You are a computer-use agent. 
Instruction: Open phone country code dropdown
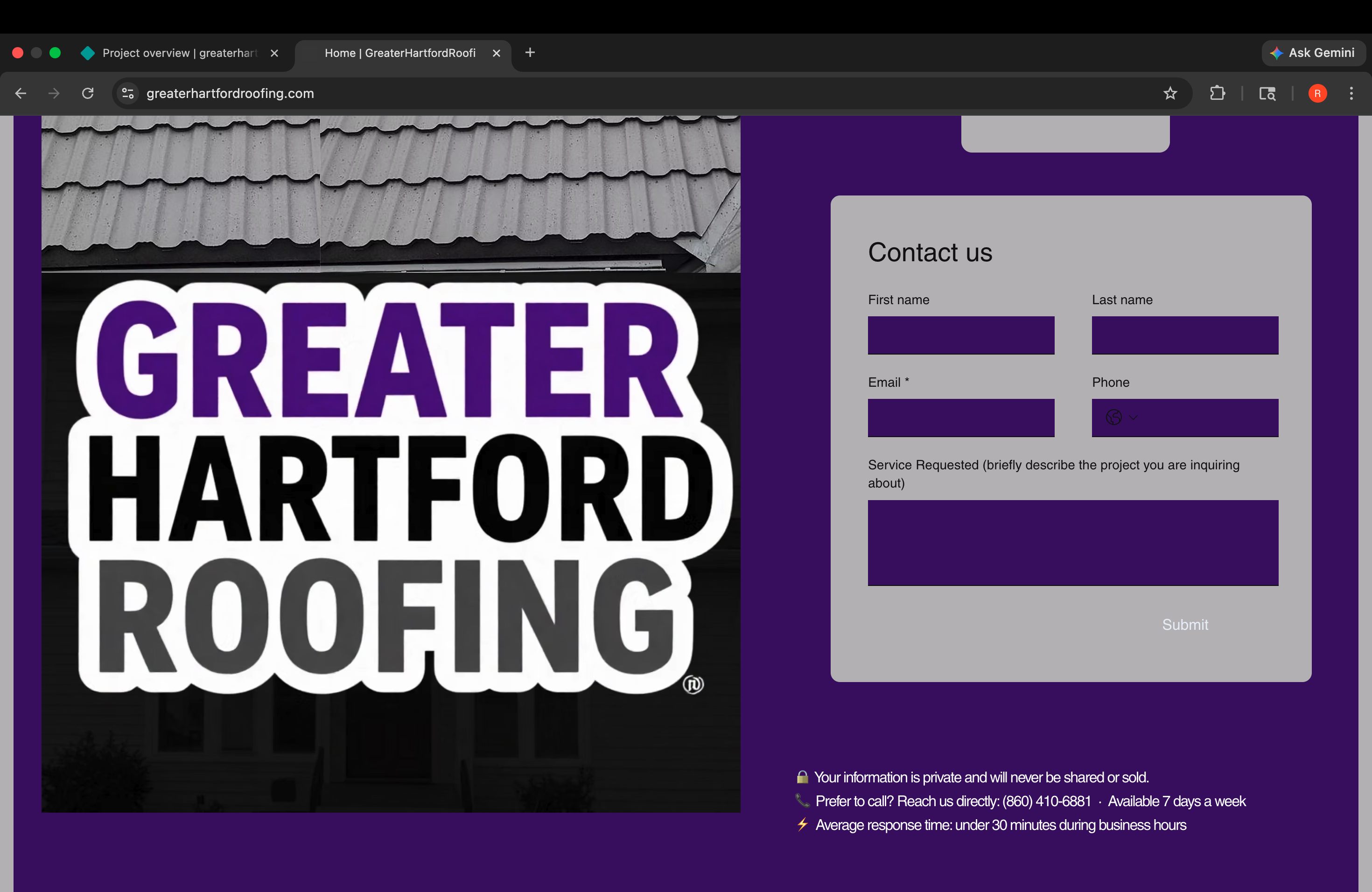tap(1121, 417)
